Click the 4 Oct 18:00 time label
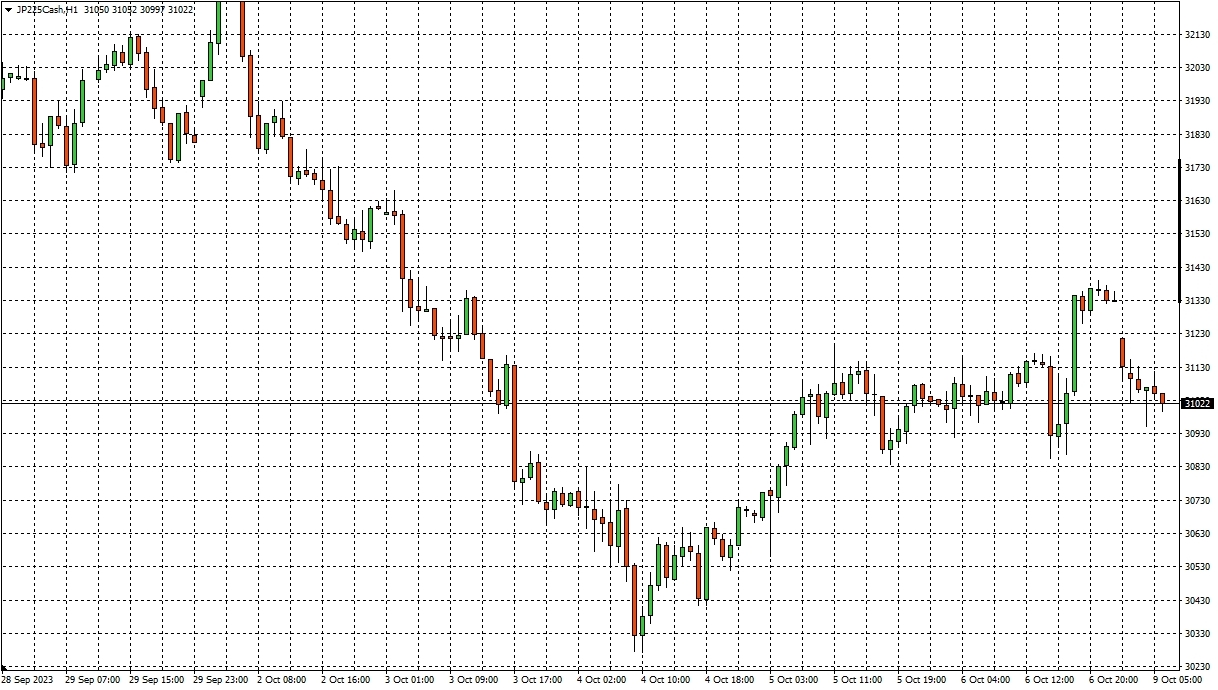The height and width of the screenshot is (690, 1218). click(730, 680)
